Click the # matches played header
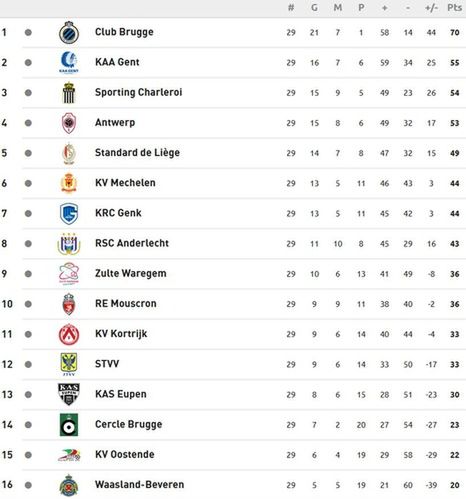Screen dimensions: 466x499 (291, 7)
